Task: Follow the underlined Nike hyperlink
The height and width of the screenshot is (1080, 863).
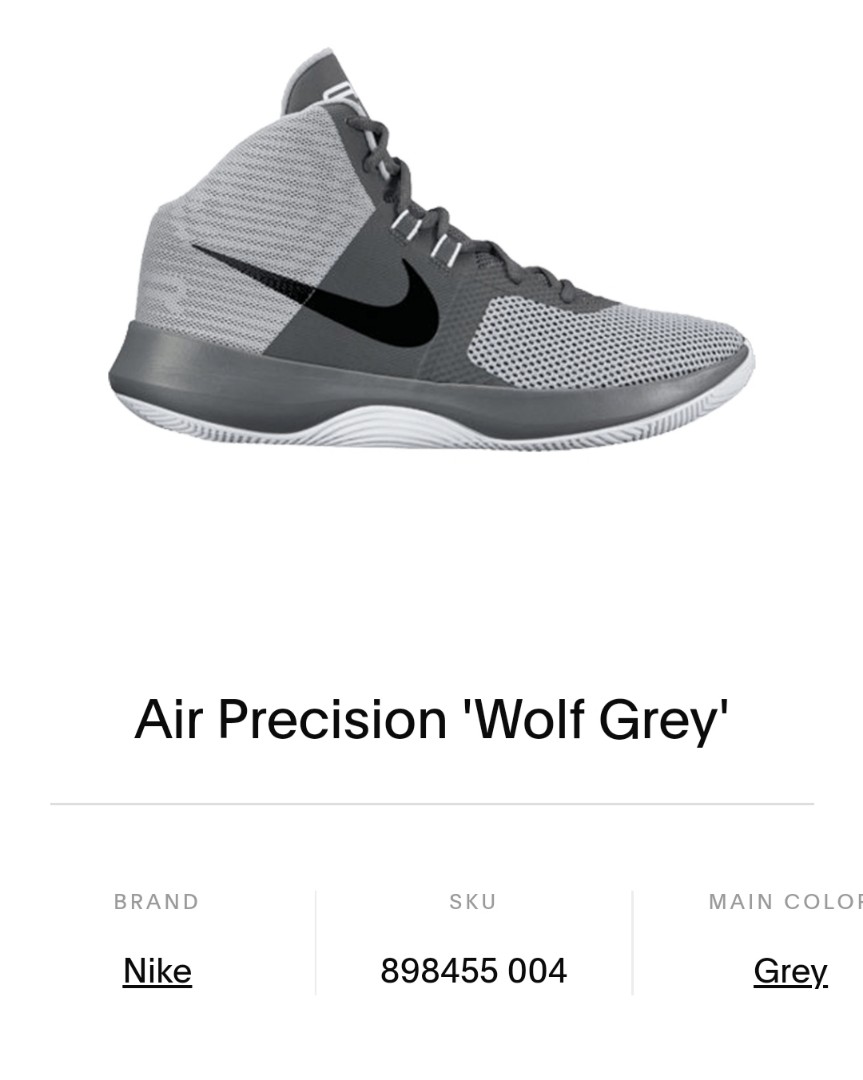Action: pos(156,970)
